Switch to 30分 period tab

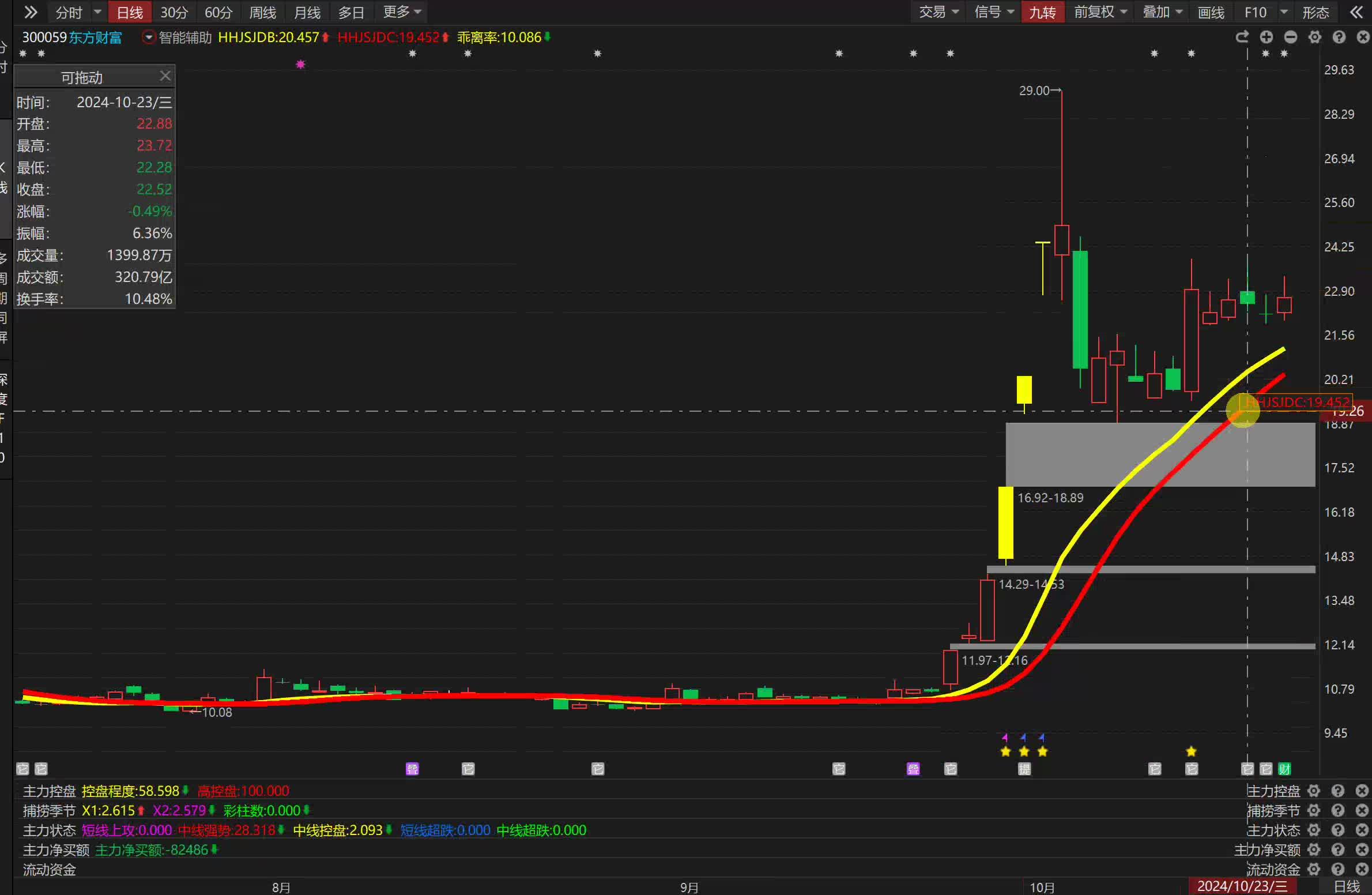(x=174, y=12)
